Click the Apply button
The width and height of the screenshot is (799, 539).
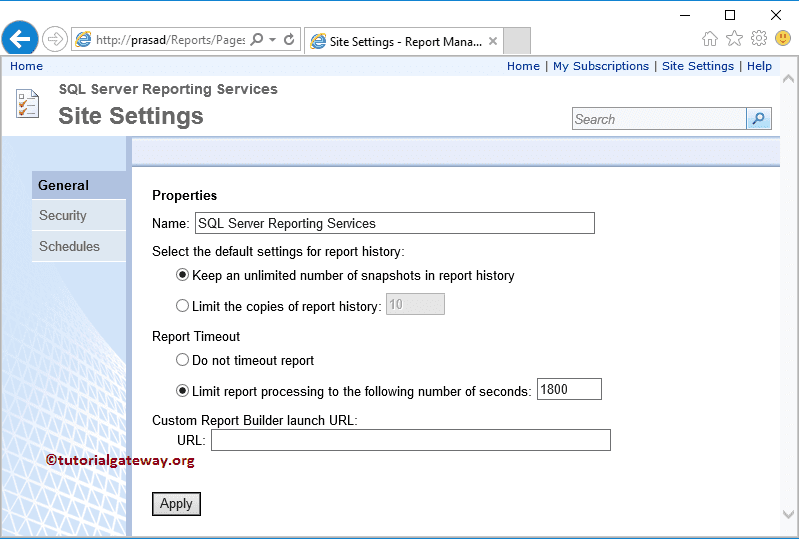(x=176, y=504)
